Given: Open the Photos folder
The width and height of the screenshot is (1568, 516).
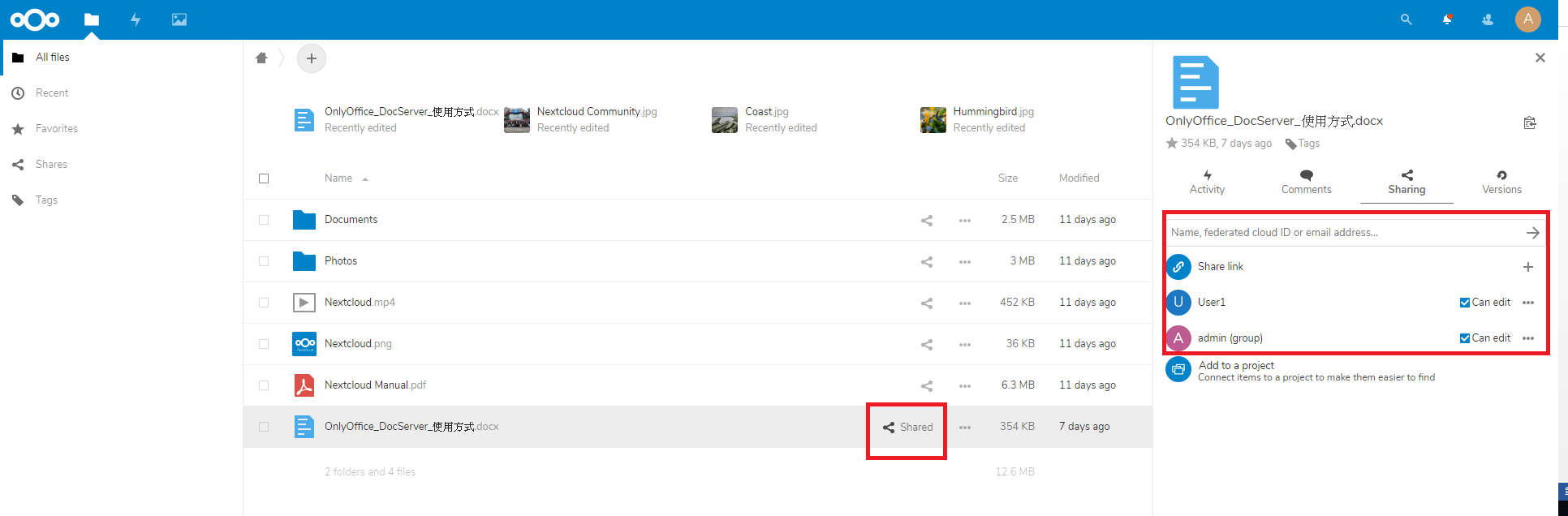Looking at the screenshot, I should 341,261.
